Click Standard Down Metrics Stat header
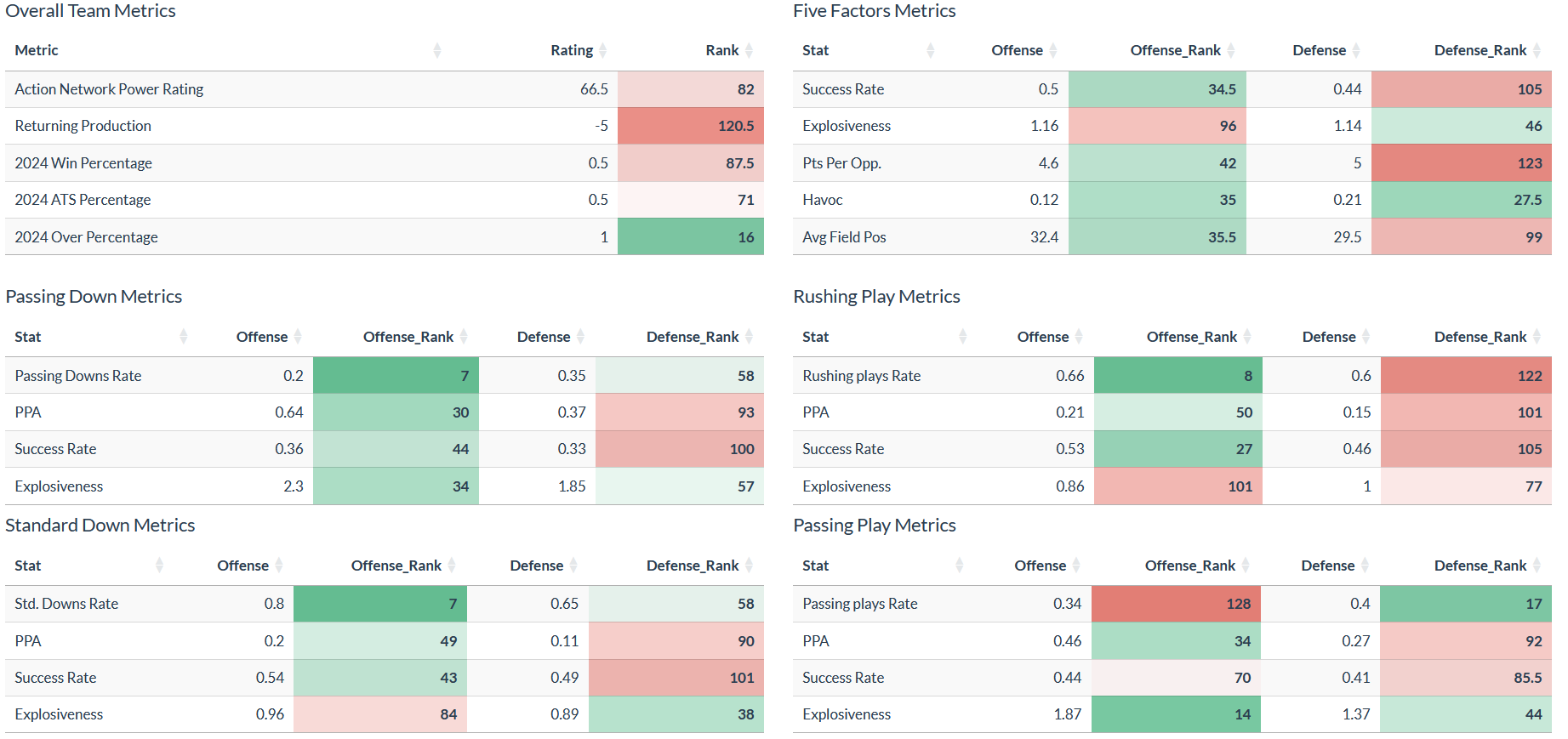 tap(28, 566)
